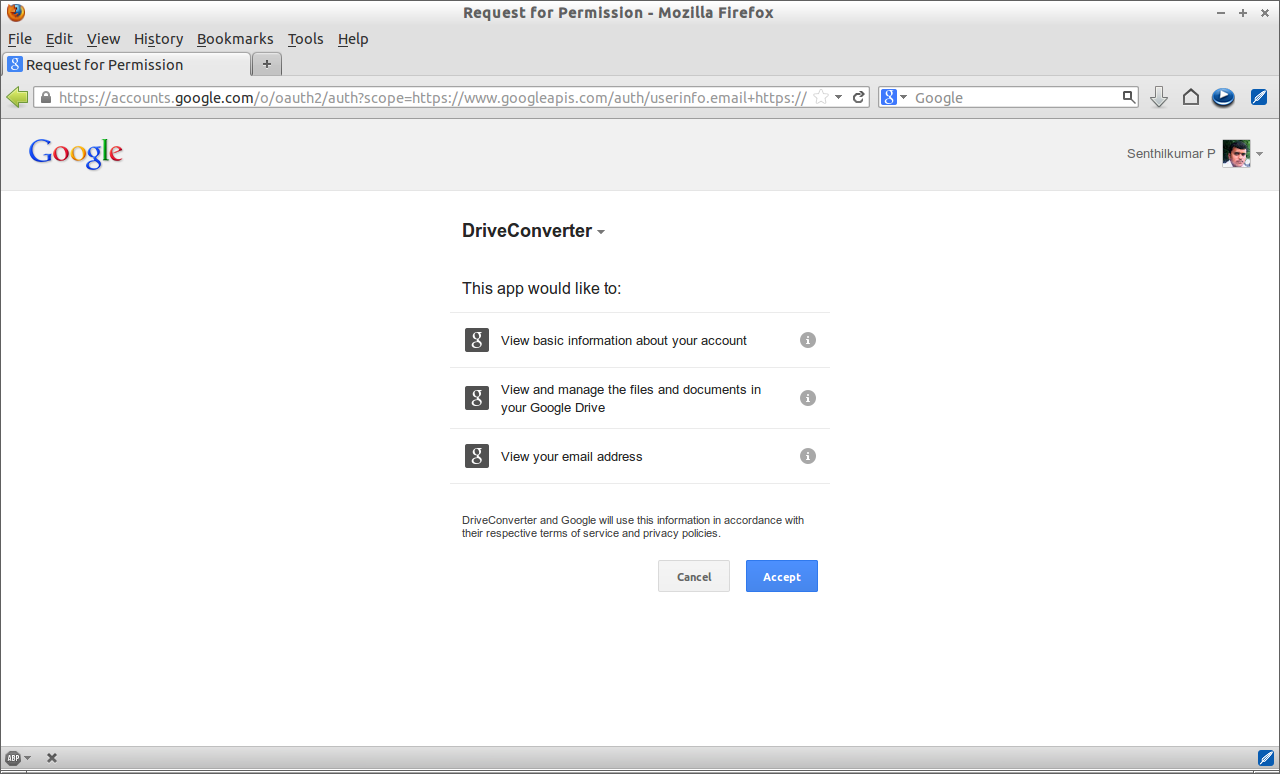
Task: Click Google icon beside 'View your email address'
Action: pyautogui.click(x=477, y=456)
